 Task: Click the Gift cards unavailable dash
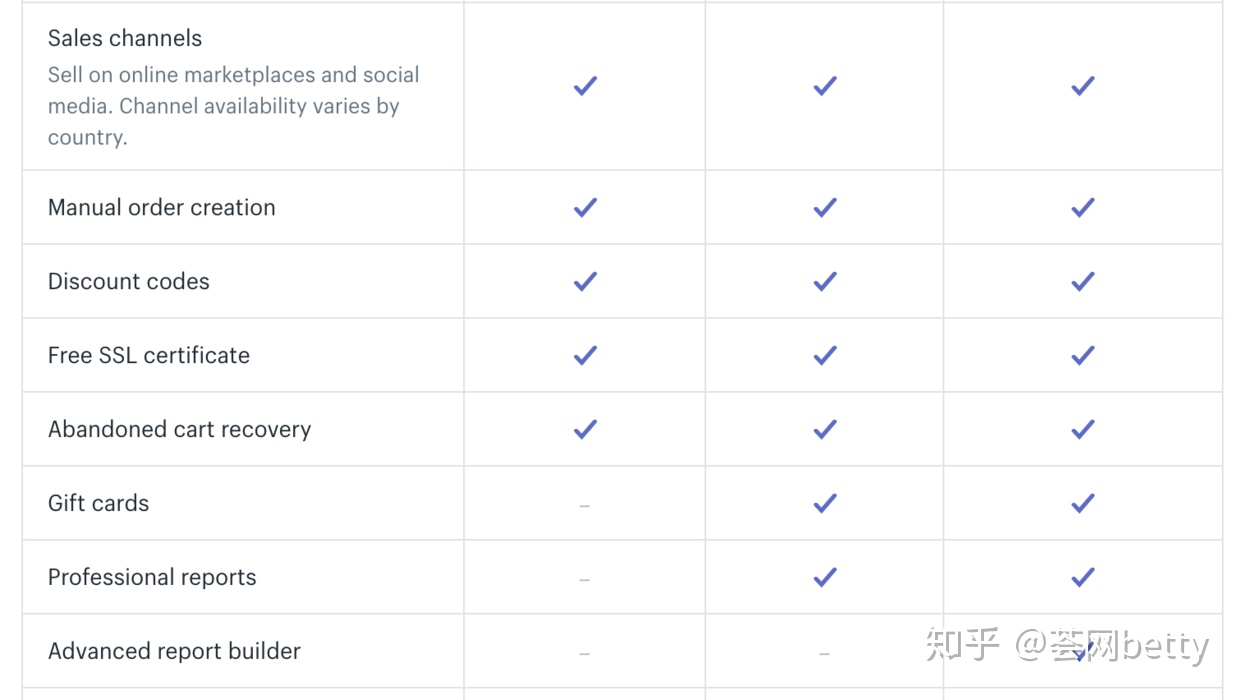pos(585,505)
